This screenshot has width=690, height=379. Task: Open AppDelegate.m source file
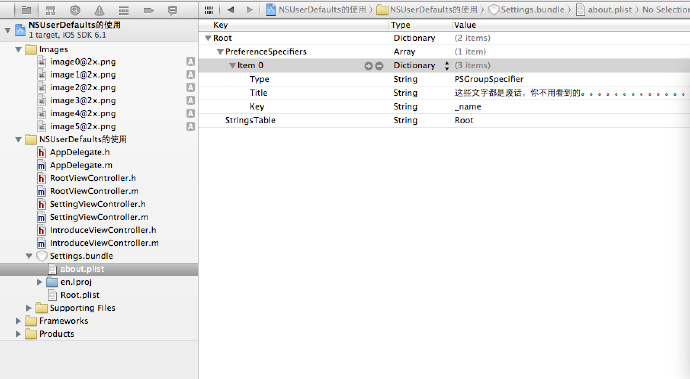(81, 165)
